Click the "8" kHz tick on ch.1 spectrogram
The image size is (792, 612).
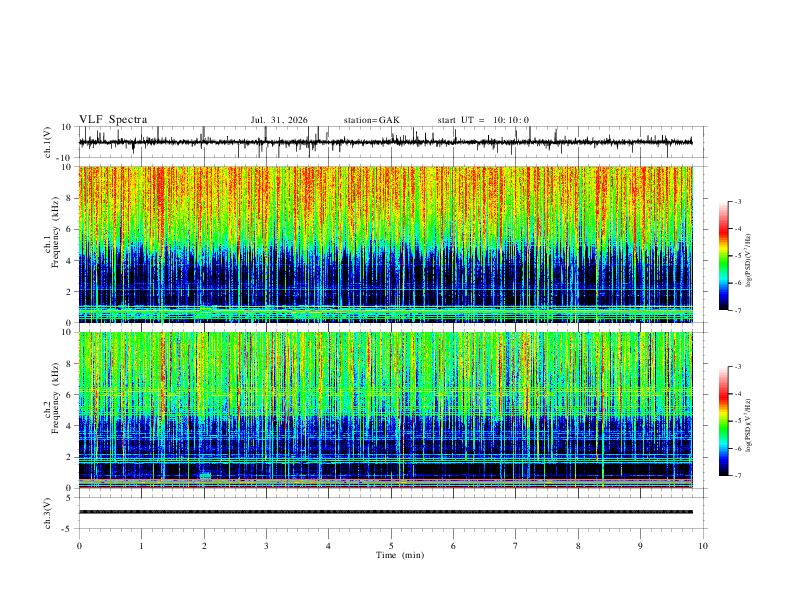(x=69, y=198)
